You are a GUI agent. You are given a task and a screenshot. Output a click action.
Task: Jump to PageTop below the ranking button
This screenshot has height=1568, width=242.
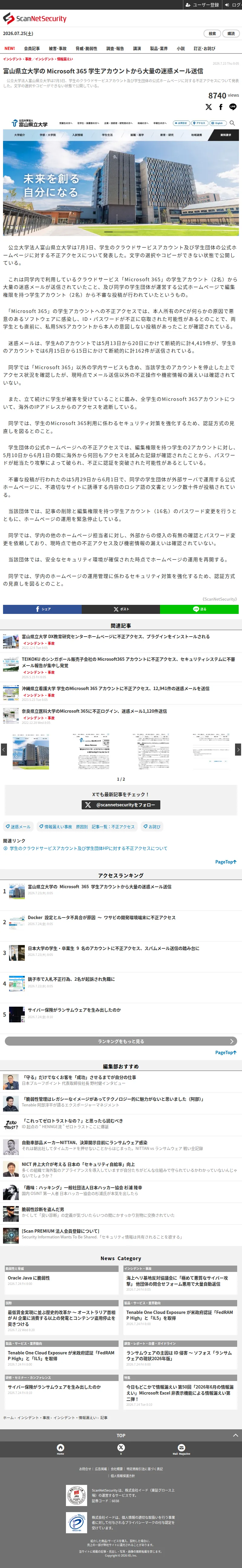[x=226, y=1053]
